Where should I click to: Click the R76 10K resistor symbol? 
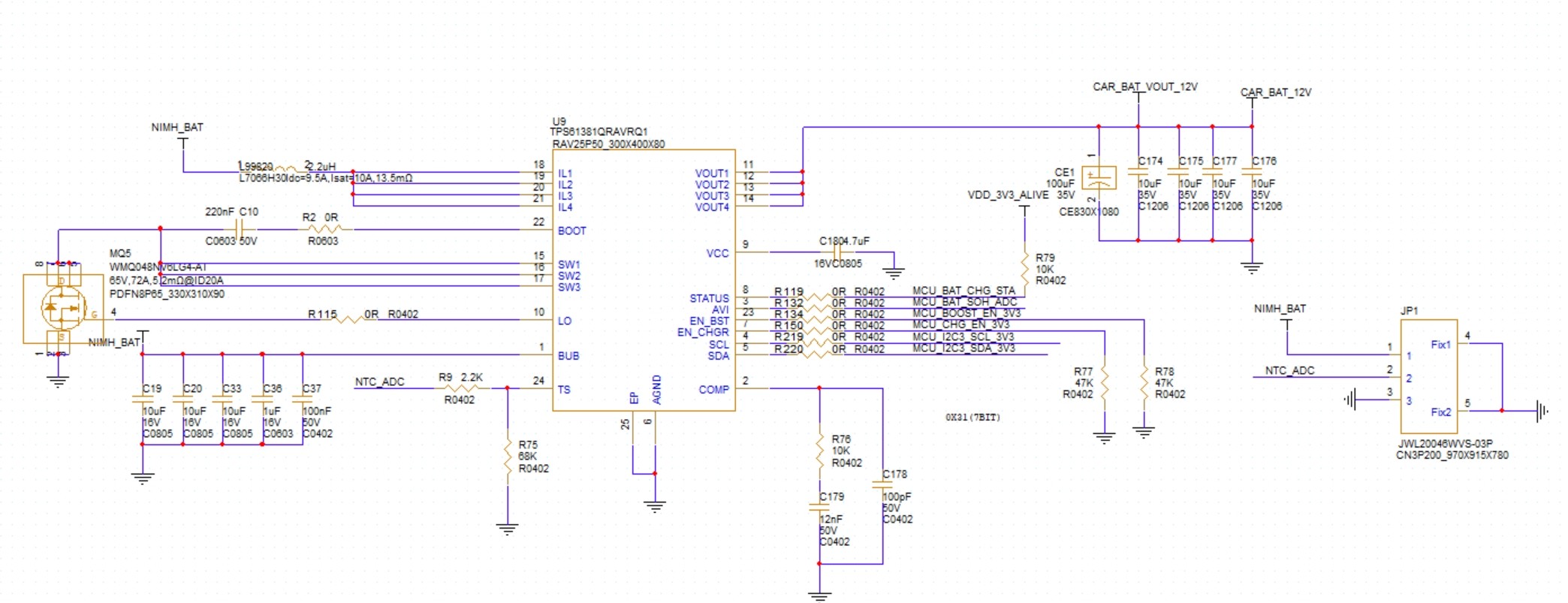pos(819,451)
